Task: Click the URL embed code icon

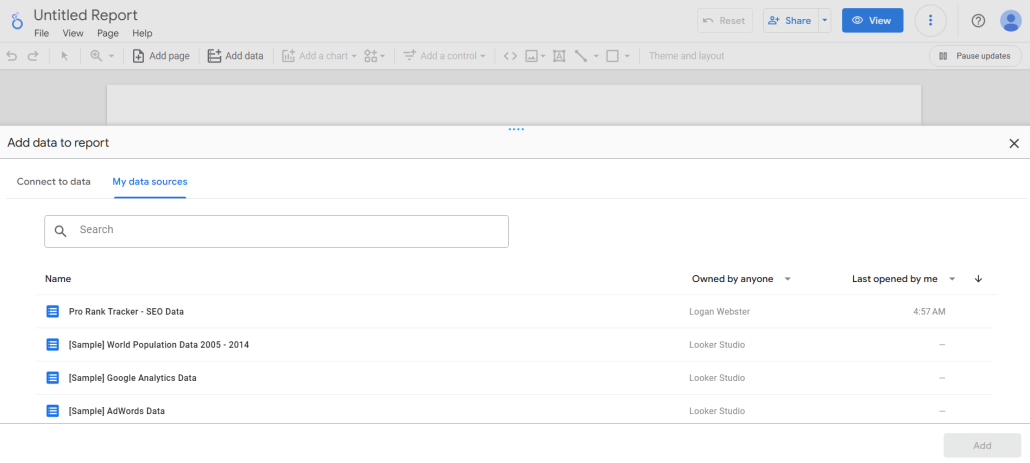Action: (x=510, y=56)
